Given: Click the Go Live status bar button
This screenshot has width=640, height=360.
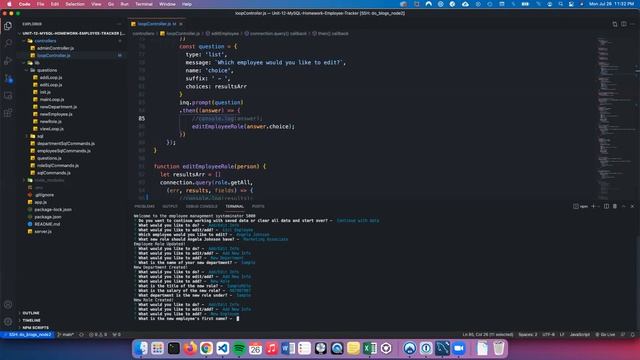Looking at the screenshot, I should pos(605,335).
